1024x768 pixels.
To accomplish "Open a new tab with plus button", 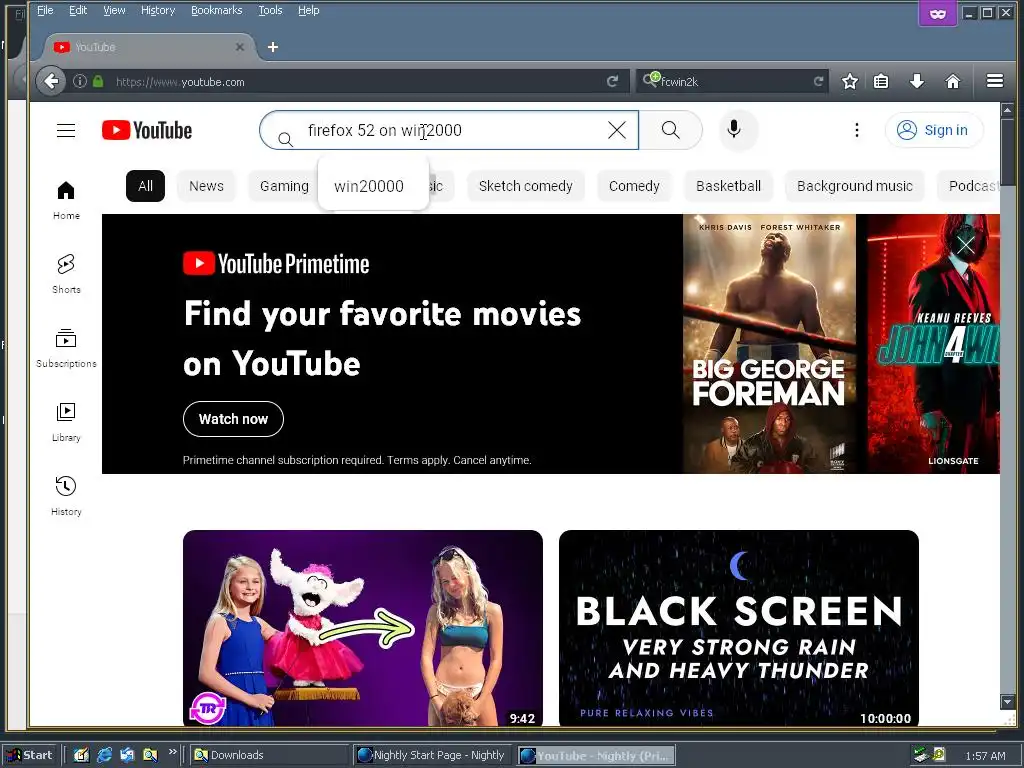I will (x=273, y=47).
